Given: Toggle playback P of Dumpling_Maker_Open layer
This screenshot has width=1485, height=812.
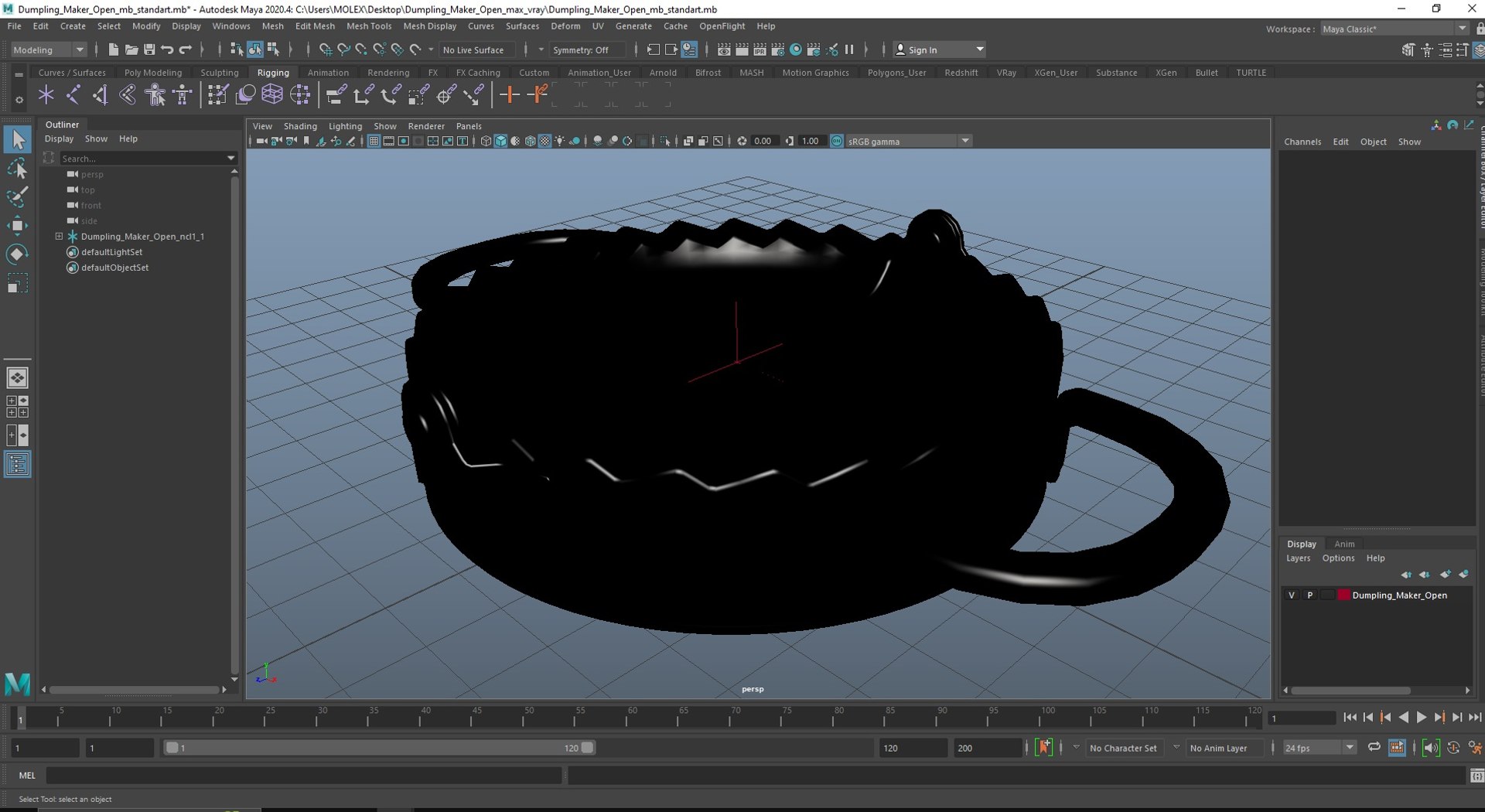Looking at the screenshot, I should pyautogui.click(x=1309, y=595).
